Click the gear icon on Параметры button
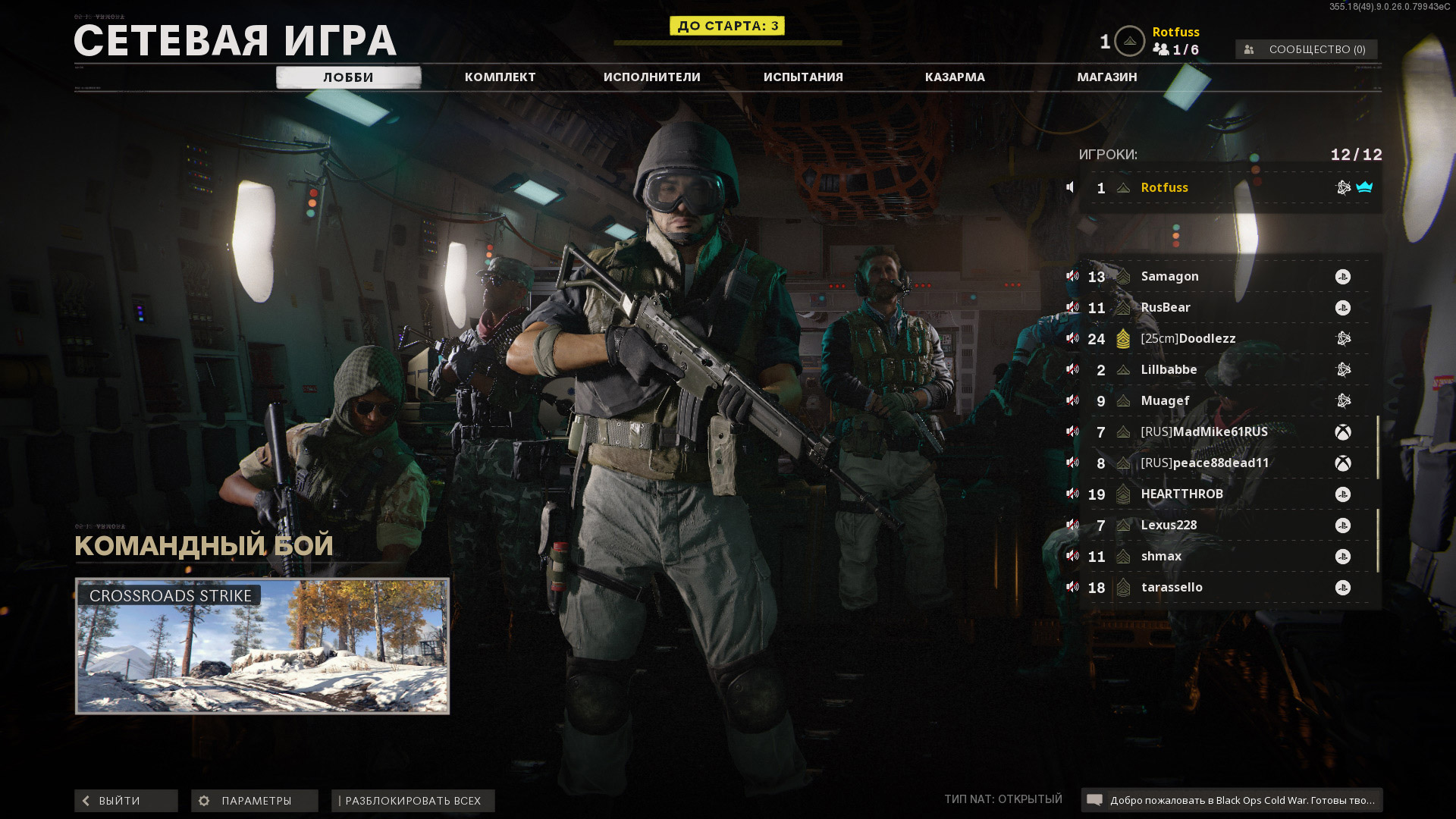The height and width of the screenshot is (819, 1456). [x=204, y=801]
